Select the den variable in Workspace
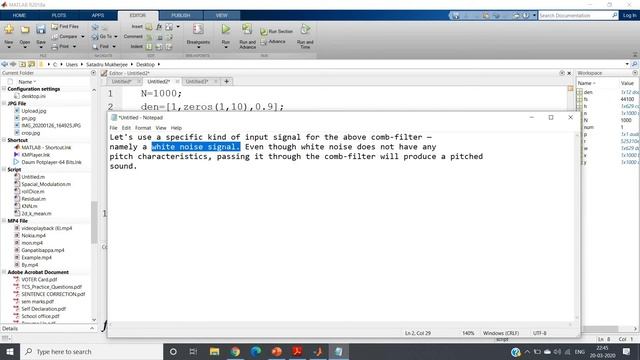This screenshot has width=640, height=360. point(588,92)
